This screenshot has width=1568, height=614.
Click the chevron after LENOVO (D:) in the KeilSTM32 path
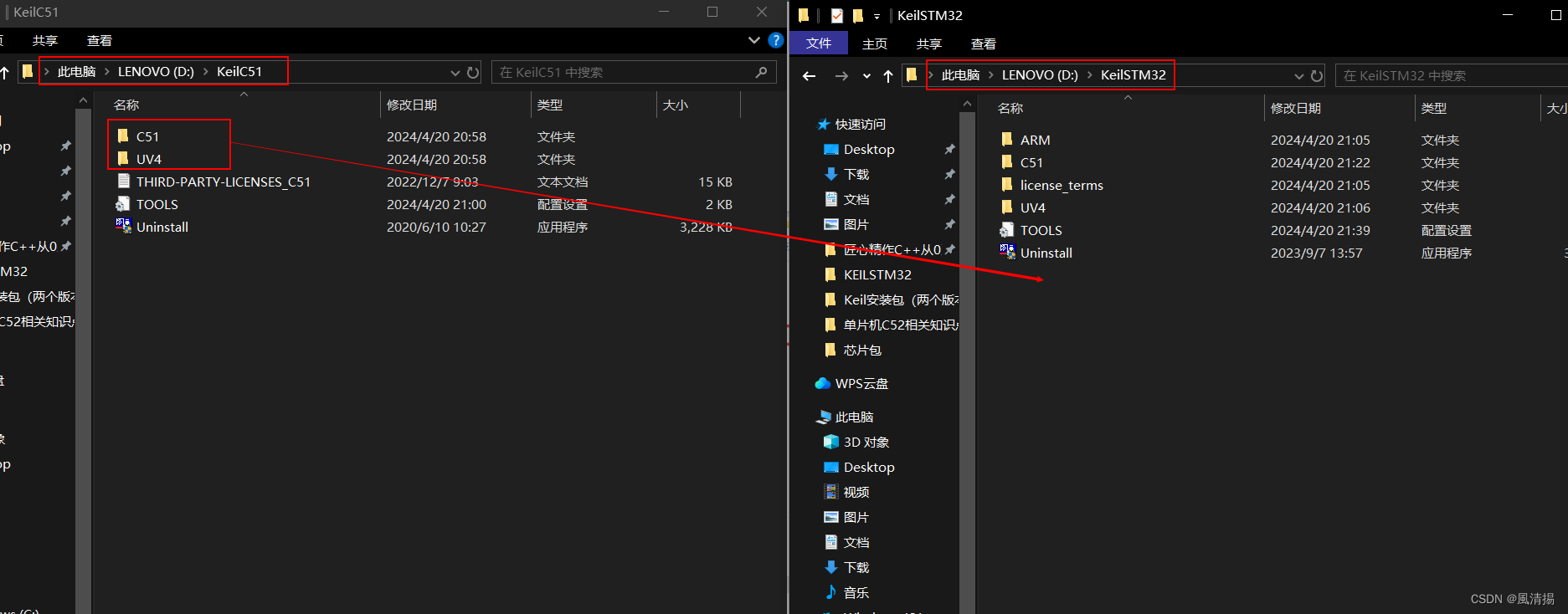pos(1089,75)
